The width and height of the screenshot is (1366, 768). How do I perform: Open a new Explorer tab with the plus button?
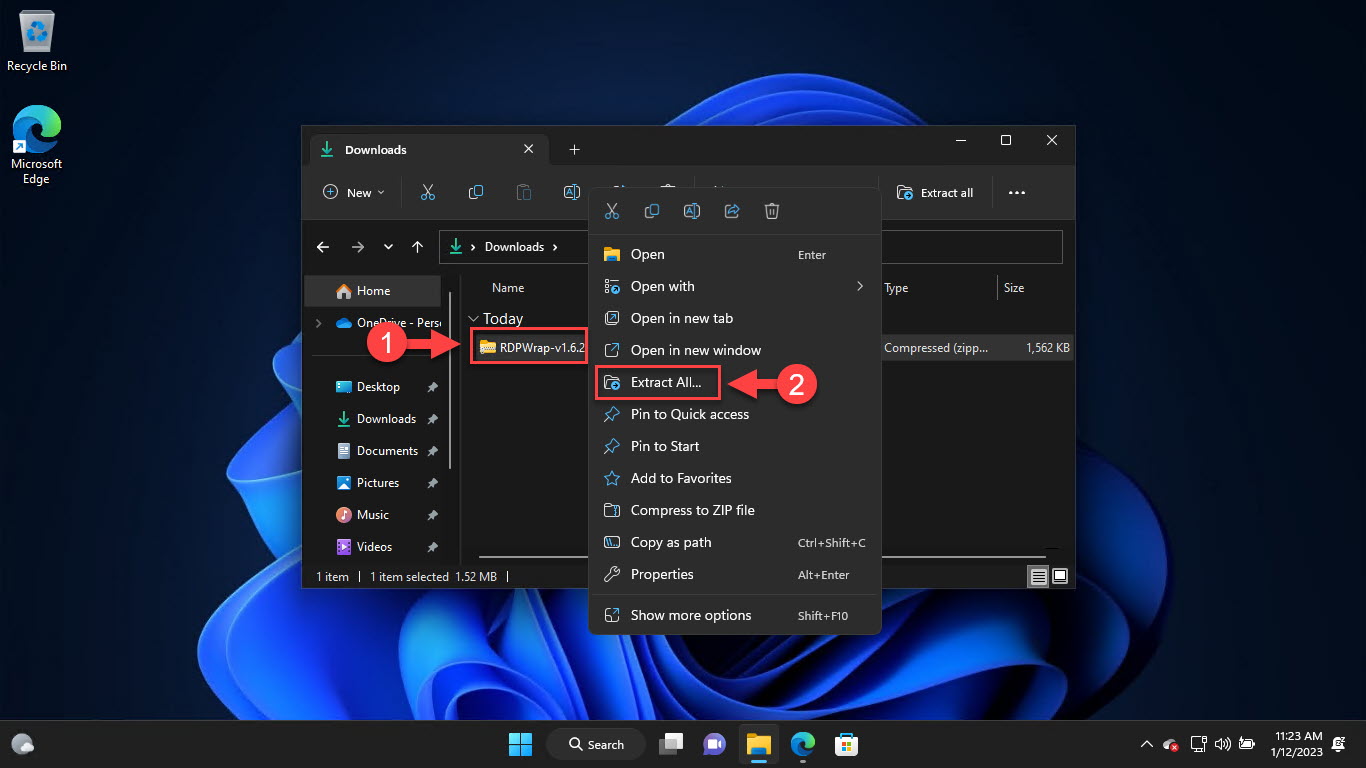point(574,149)
